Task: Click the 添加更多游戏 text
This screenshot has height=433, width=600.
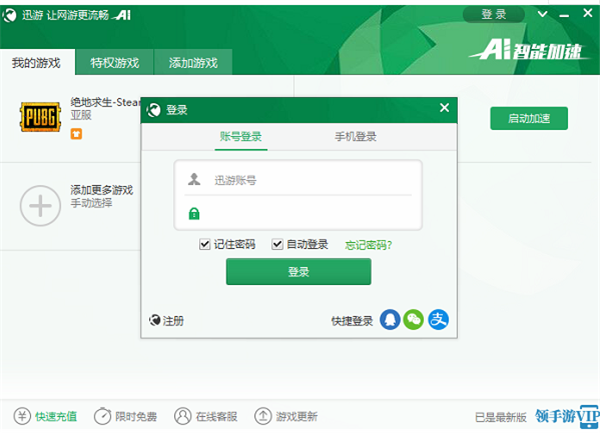Action: (101, 190)
